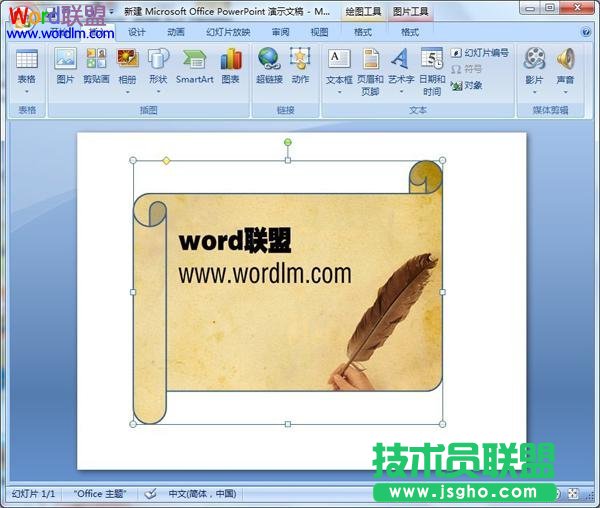Screen dimensions: 600x508
Task: Switch to the 审阅 review tab
Action: [x=281, y=32]
